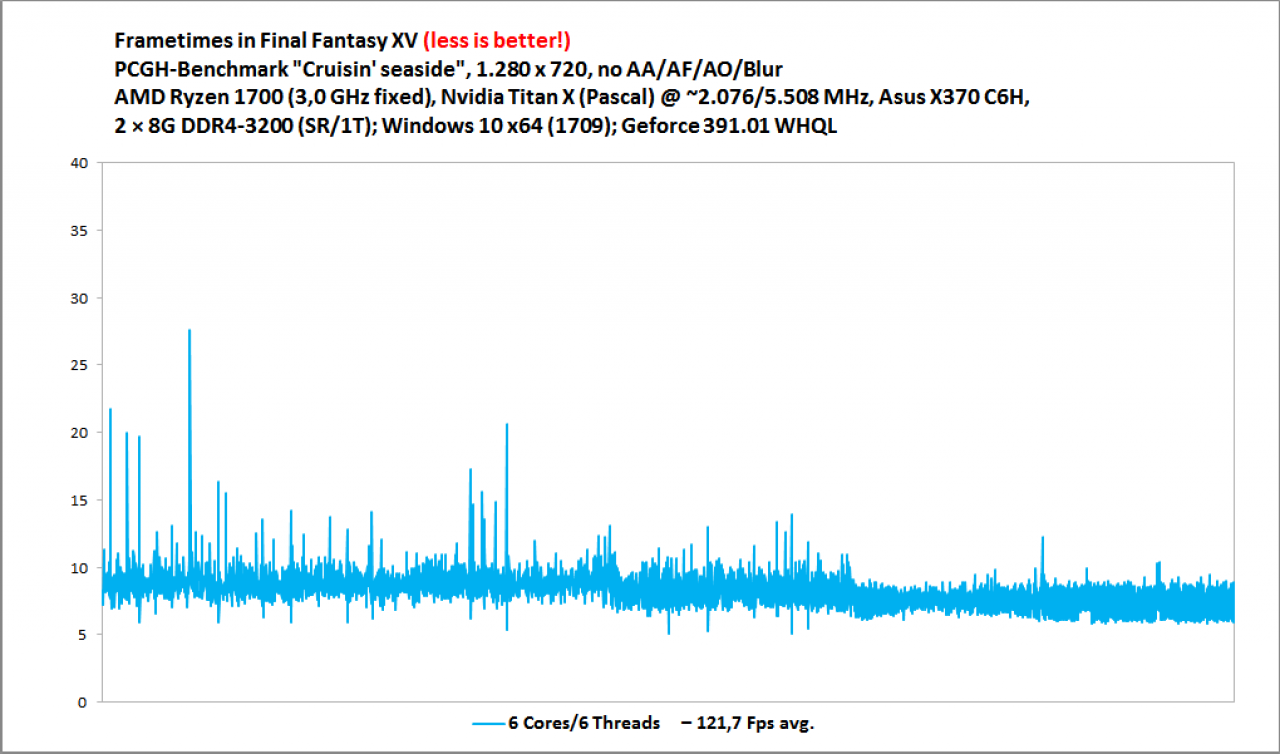Click the red "(less is better!)" text
This screenshot has height=754, width=1280.
point(497,41)
